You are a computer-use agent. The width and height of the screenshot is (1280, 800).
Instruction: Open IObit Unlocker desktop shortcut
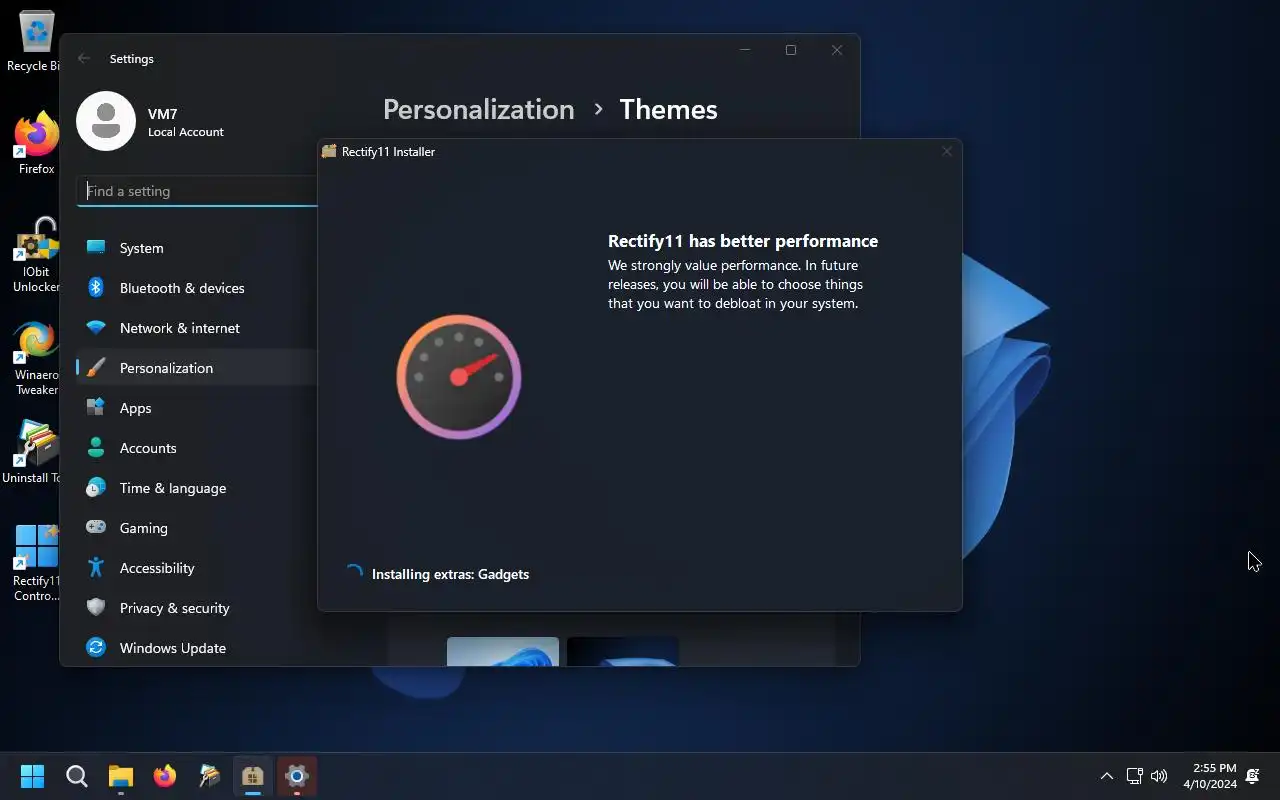pyautogui.click(x=36, y=256)
